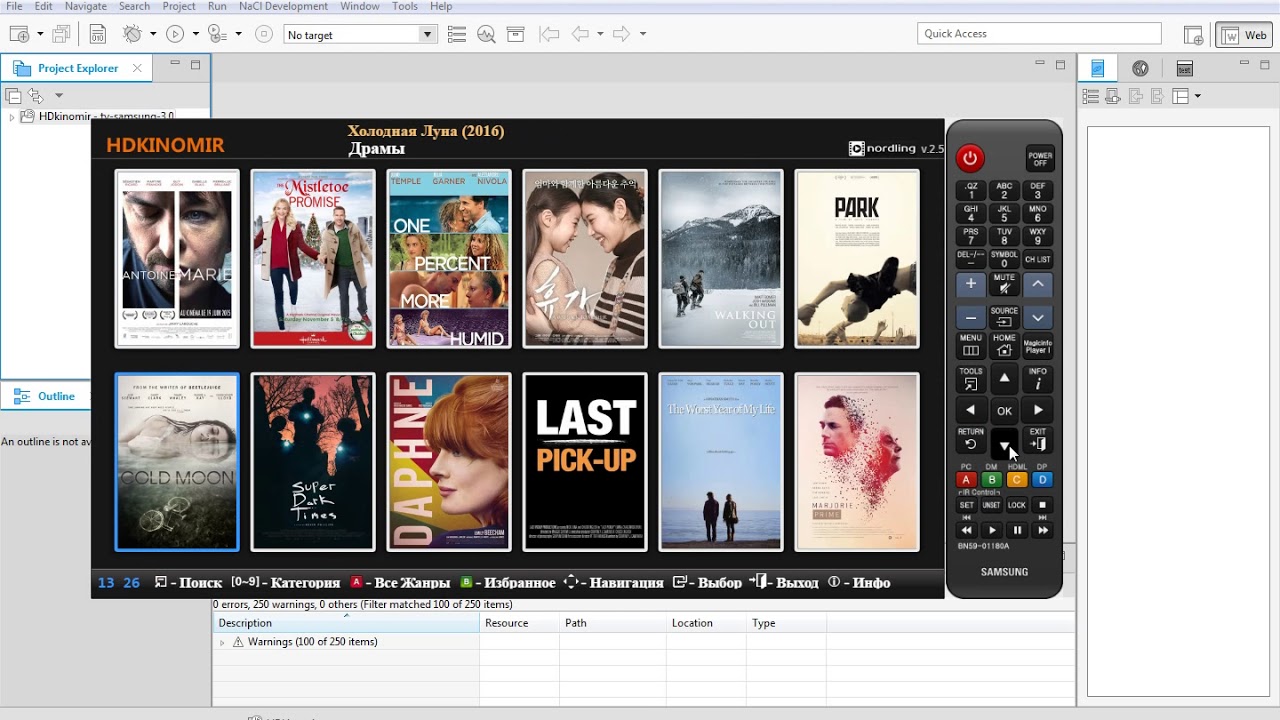Click the Open Perspective icon
1280x720 pixels.
point(1193,35)
